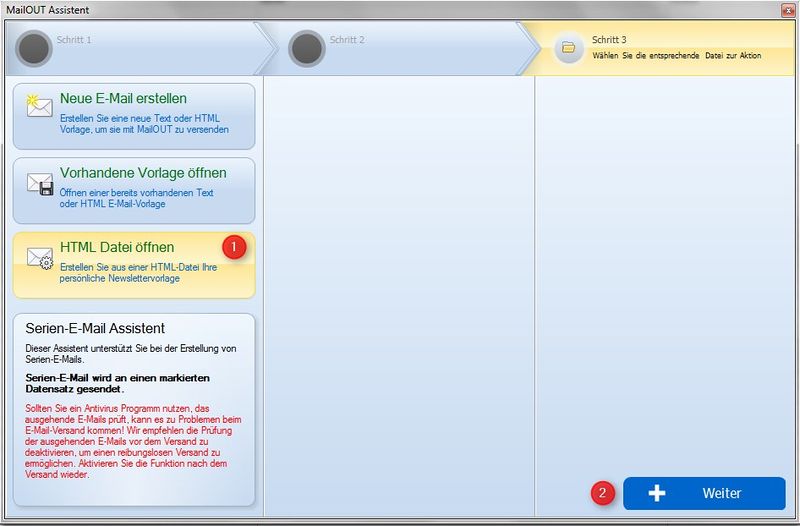Click description 'Öffnen einer bereits vorhandenen Text'

pos(136,193)
